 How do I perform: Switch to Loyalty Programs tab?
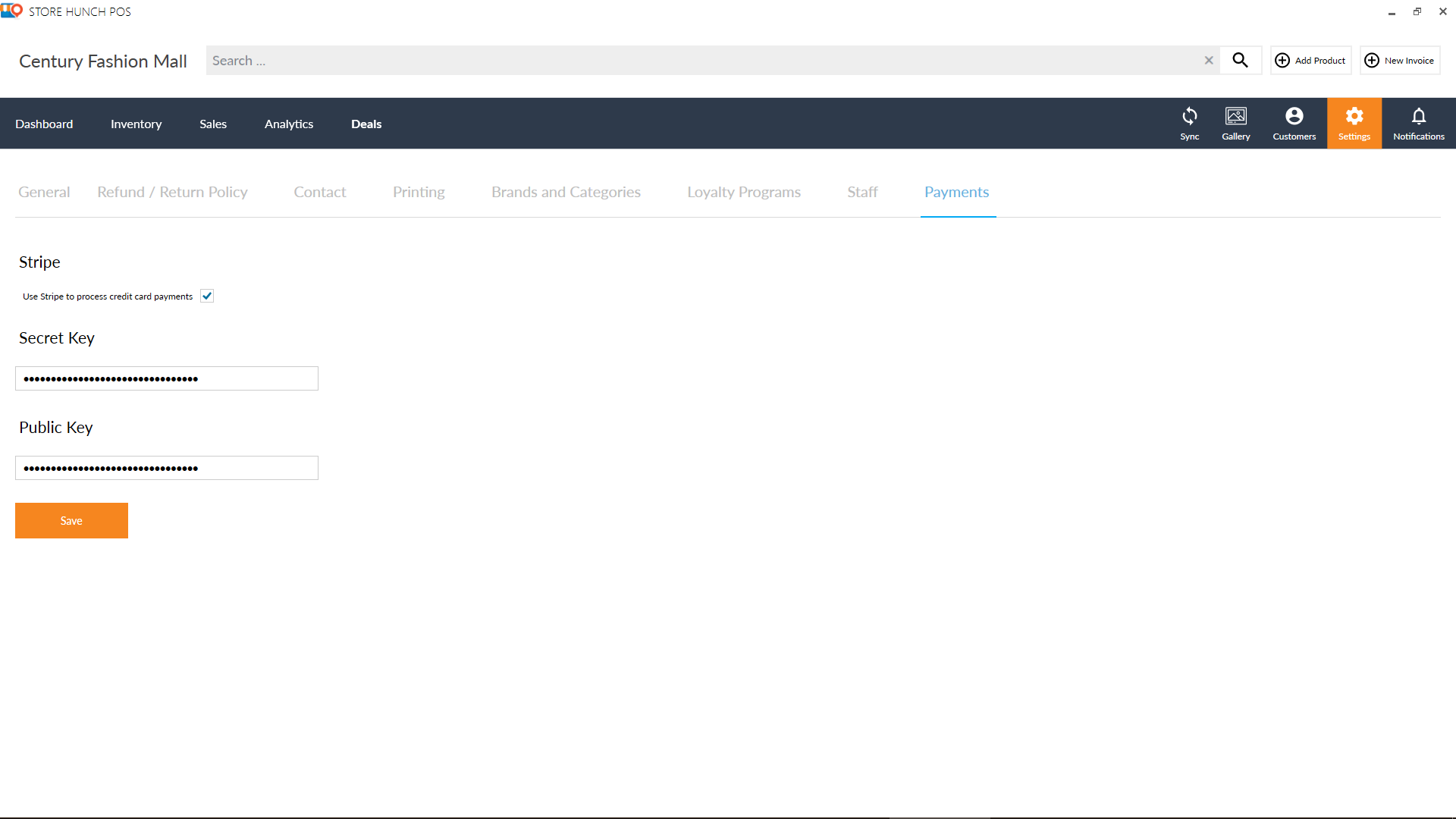743,192
